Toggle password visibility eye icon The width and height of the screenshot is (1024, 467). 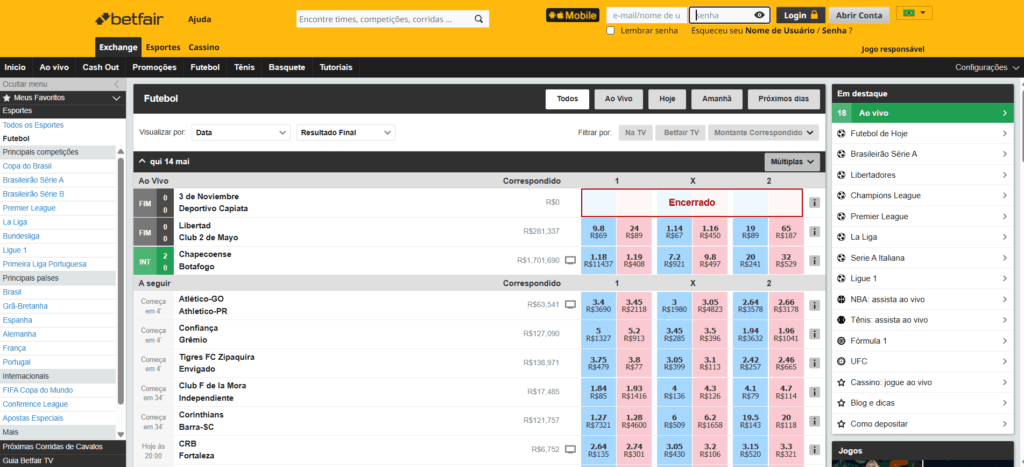click(x=759, y=15)
